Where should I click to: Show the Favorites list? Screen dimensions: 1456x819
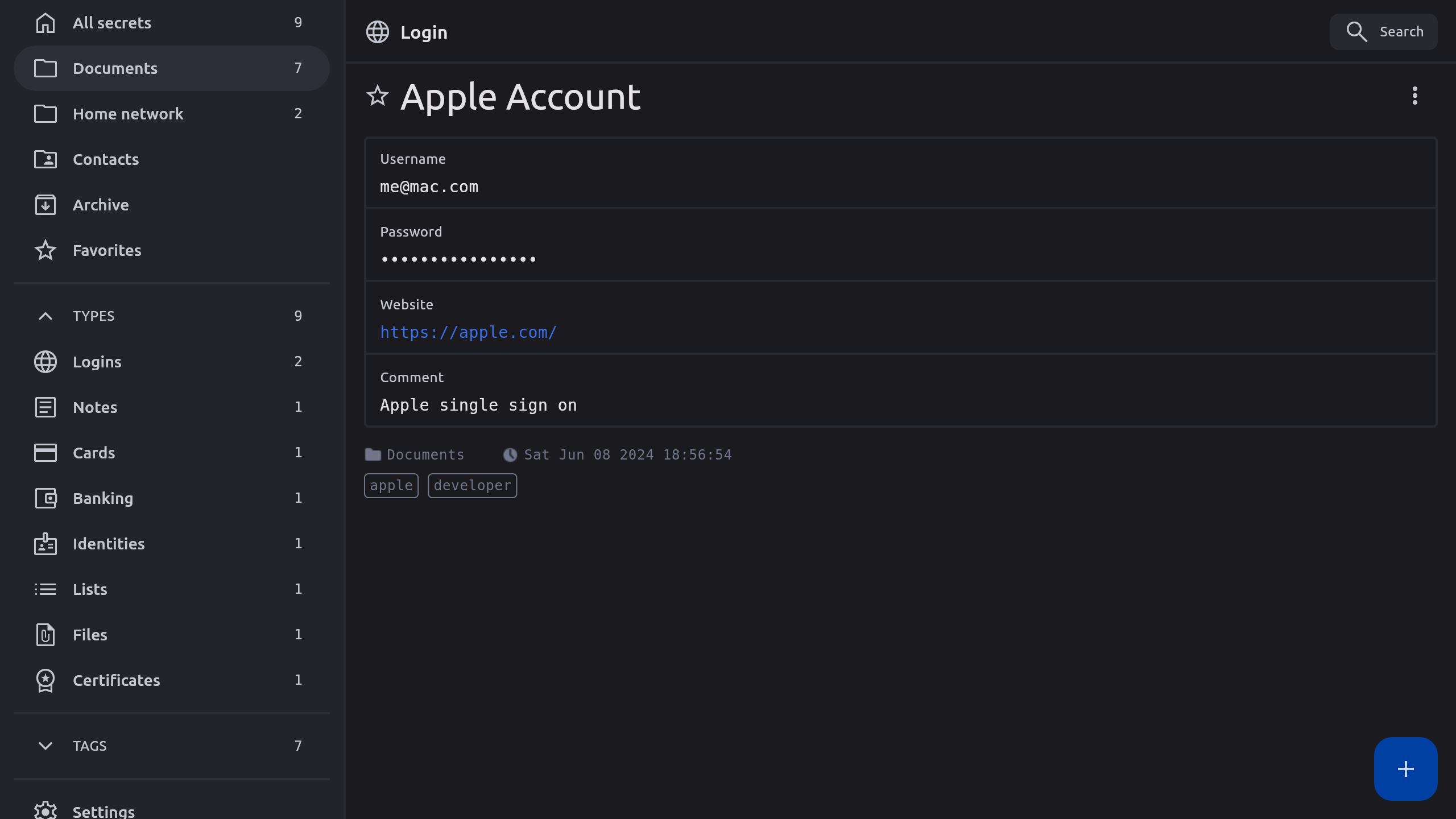pyautogui.click(x=107, y=250)
